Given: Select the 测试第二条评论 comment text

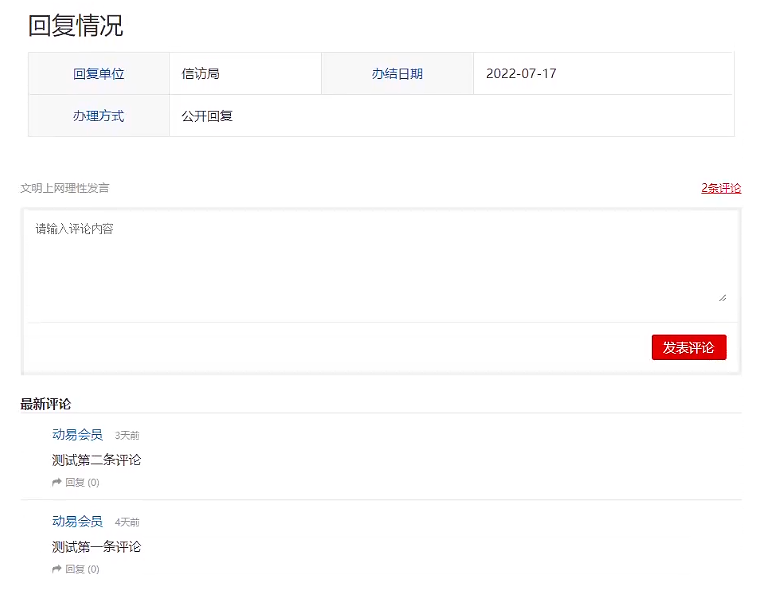Looking at the screenshot, I should point(97,460).
